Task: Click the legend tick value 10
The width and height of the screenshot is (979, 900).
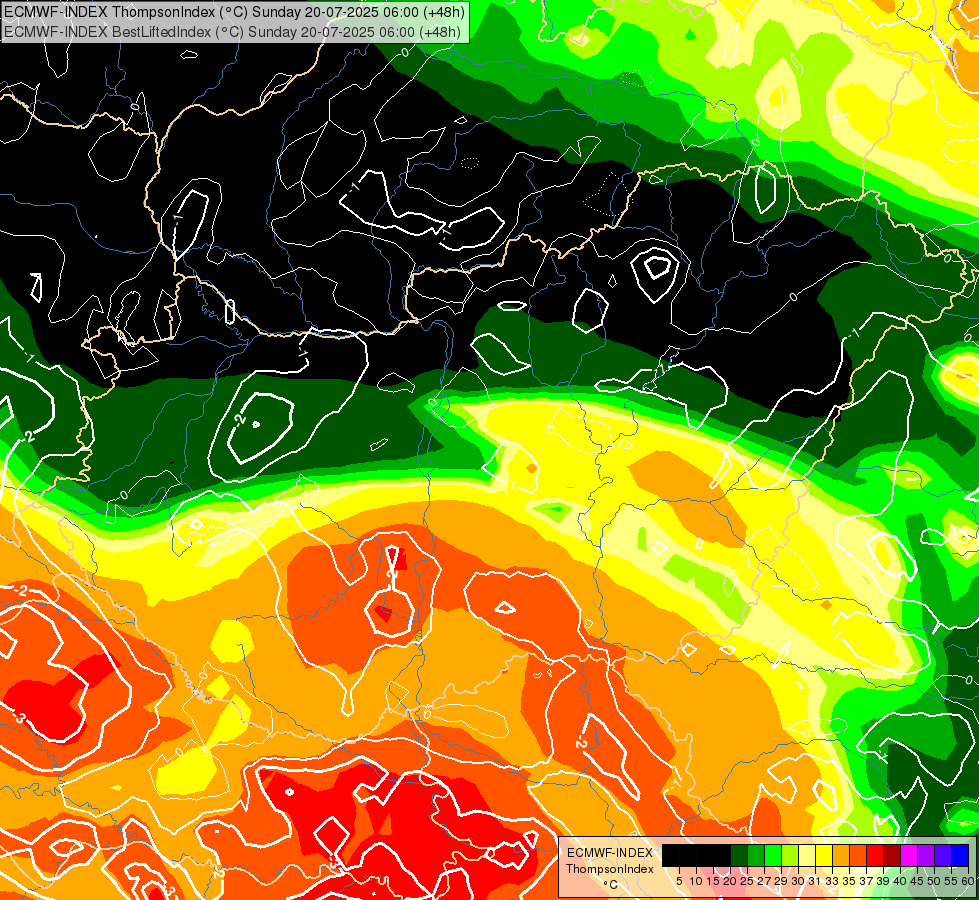Action: [696, 881]
